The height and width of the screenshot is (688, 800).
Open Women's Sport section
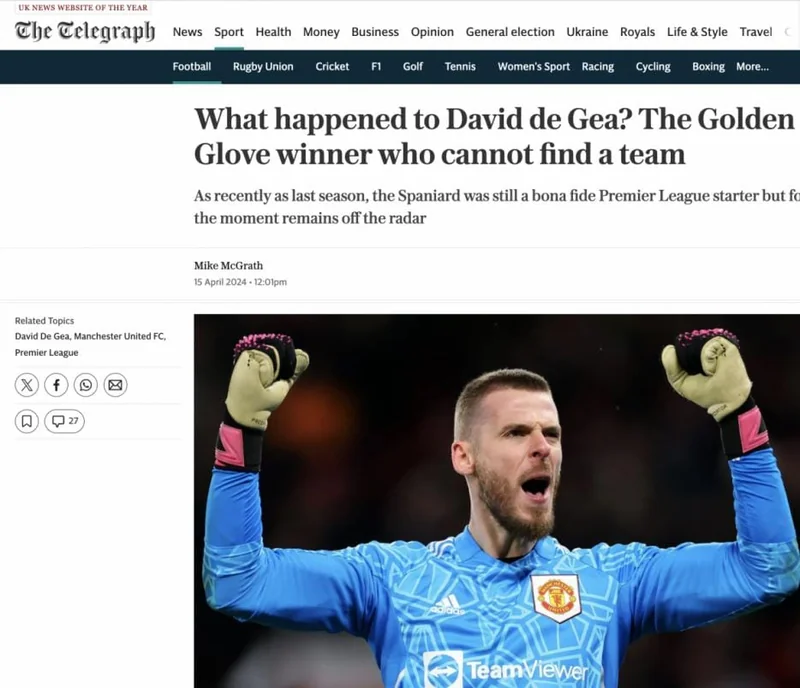(534, 66)
